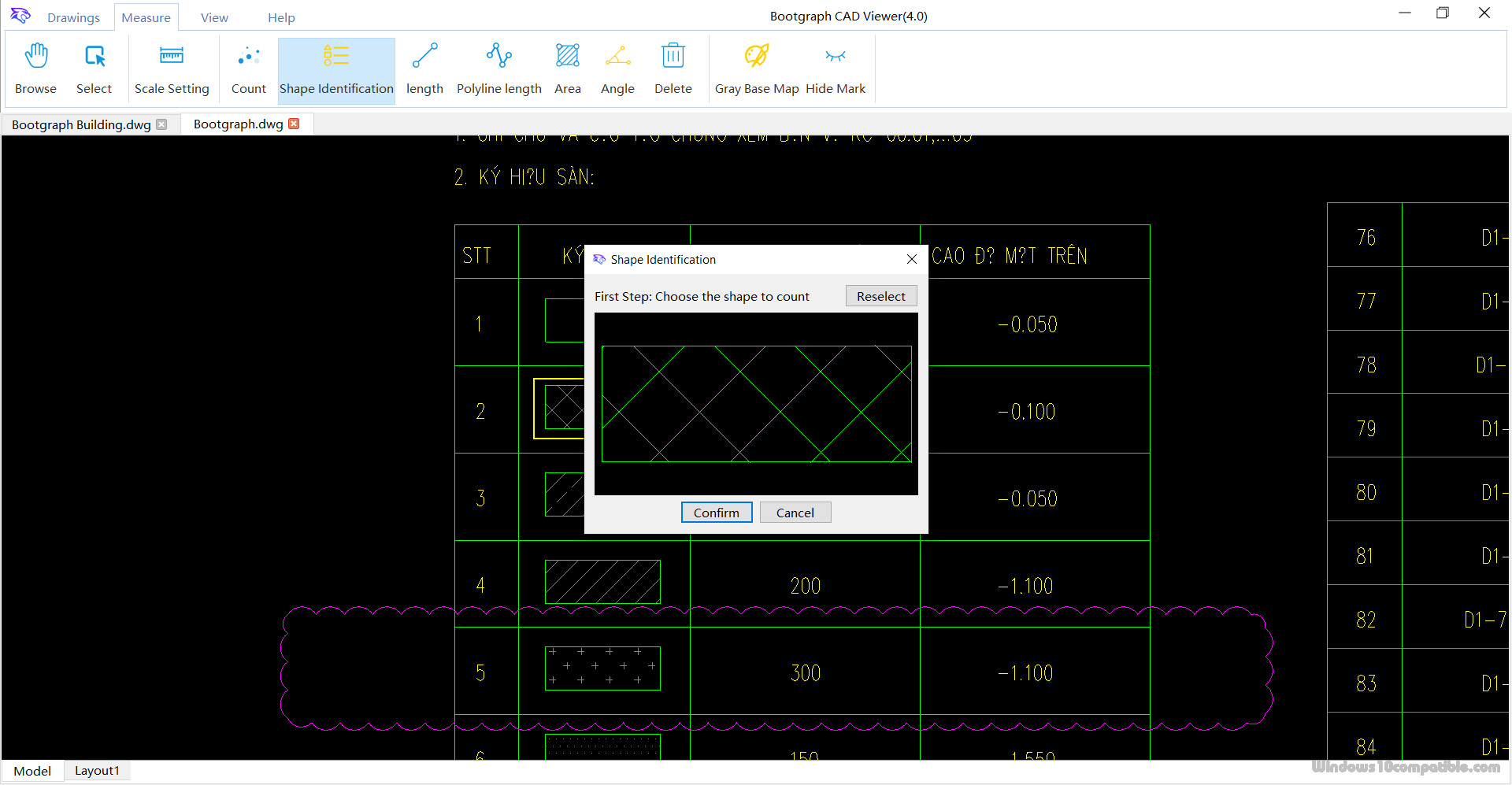Click the diagonal hatch symbol in row 4
Image resolution: width=1512 pixels, height=785 pixels.
pyautogui.click(x=602, y=582)
